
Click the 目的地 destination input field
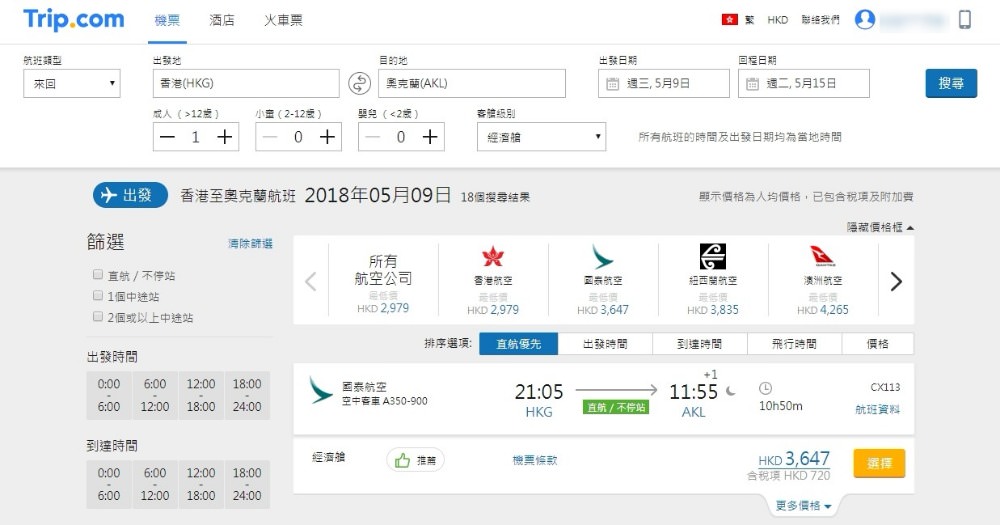[472, 84]
